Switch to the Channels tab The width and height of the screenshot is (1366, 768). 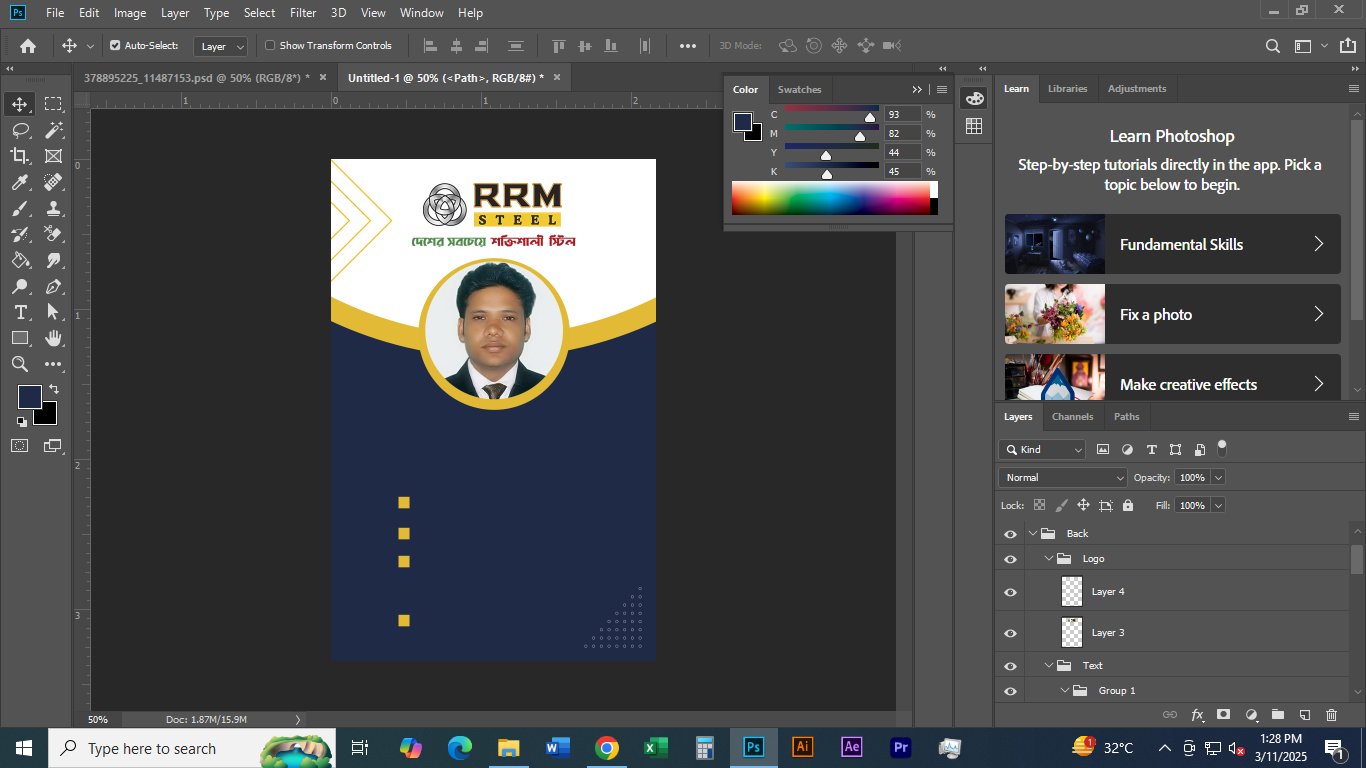[1072, 417]
